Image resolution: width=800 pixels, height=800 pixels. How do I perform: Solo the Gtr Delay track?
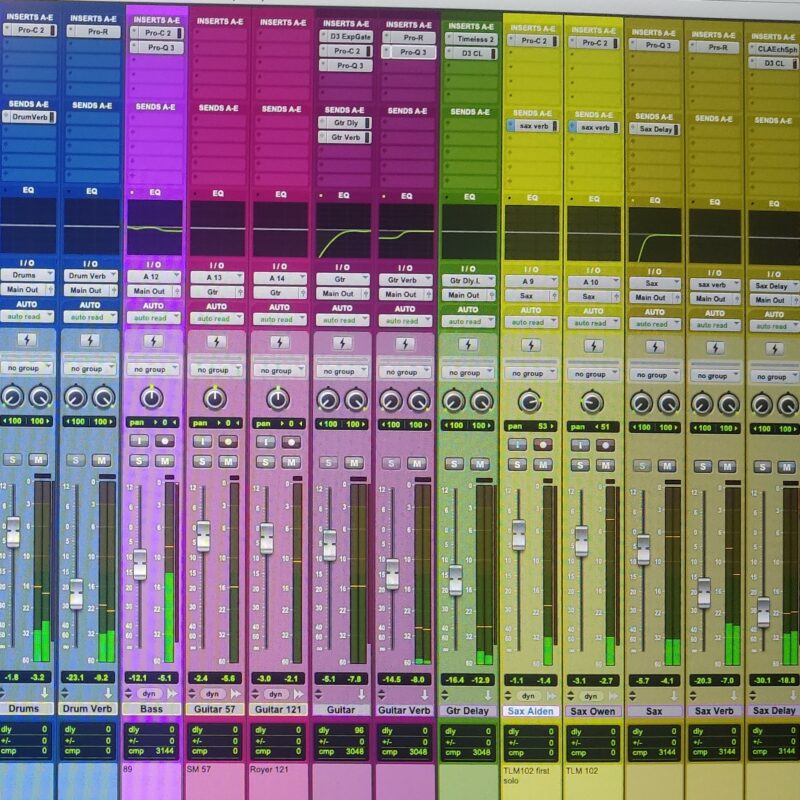pyautogui.click(x=454, y=464)
